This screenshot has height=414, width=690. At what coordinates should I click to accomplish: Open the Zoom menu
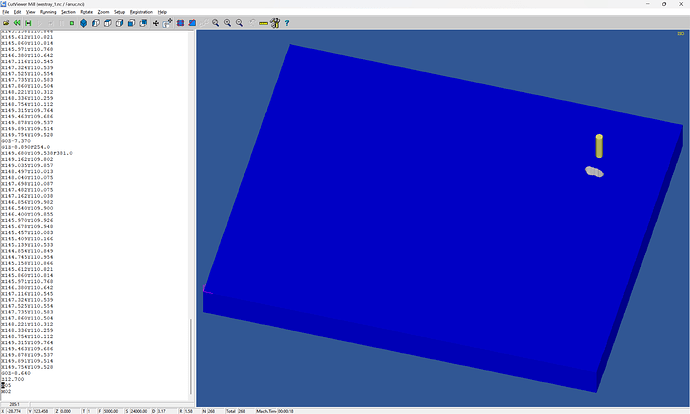coord(103,12)
